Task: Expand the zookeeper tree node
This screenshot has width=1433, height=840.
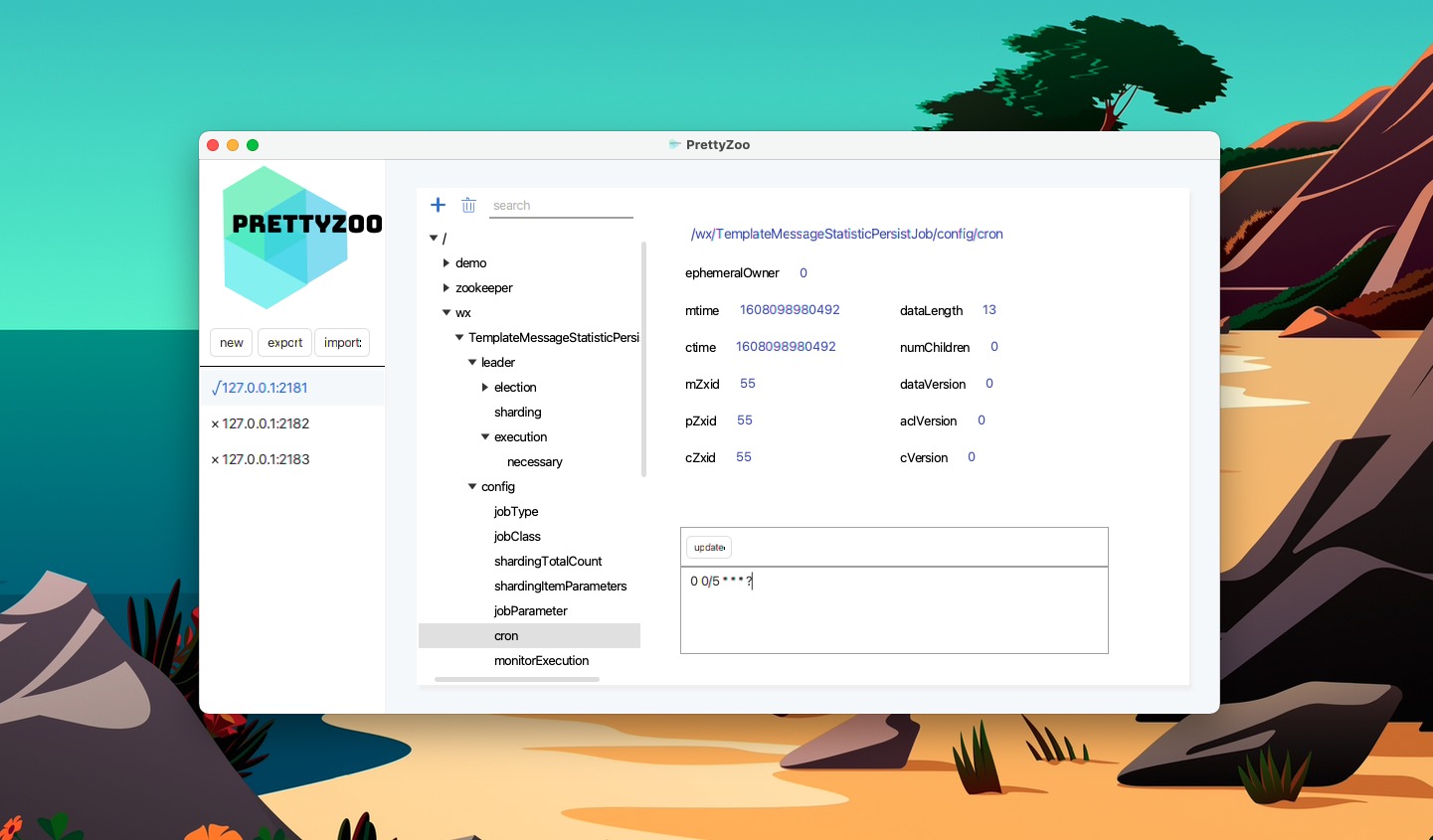Action: (447, 287)
